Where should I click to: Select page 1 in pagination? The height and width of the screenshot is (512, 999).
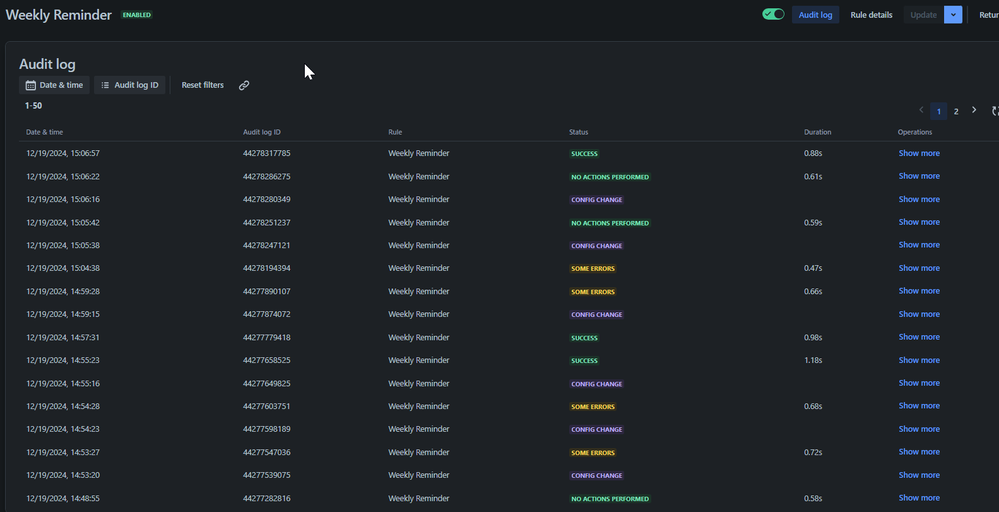click(x=938, y=111)
